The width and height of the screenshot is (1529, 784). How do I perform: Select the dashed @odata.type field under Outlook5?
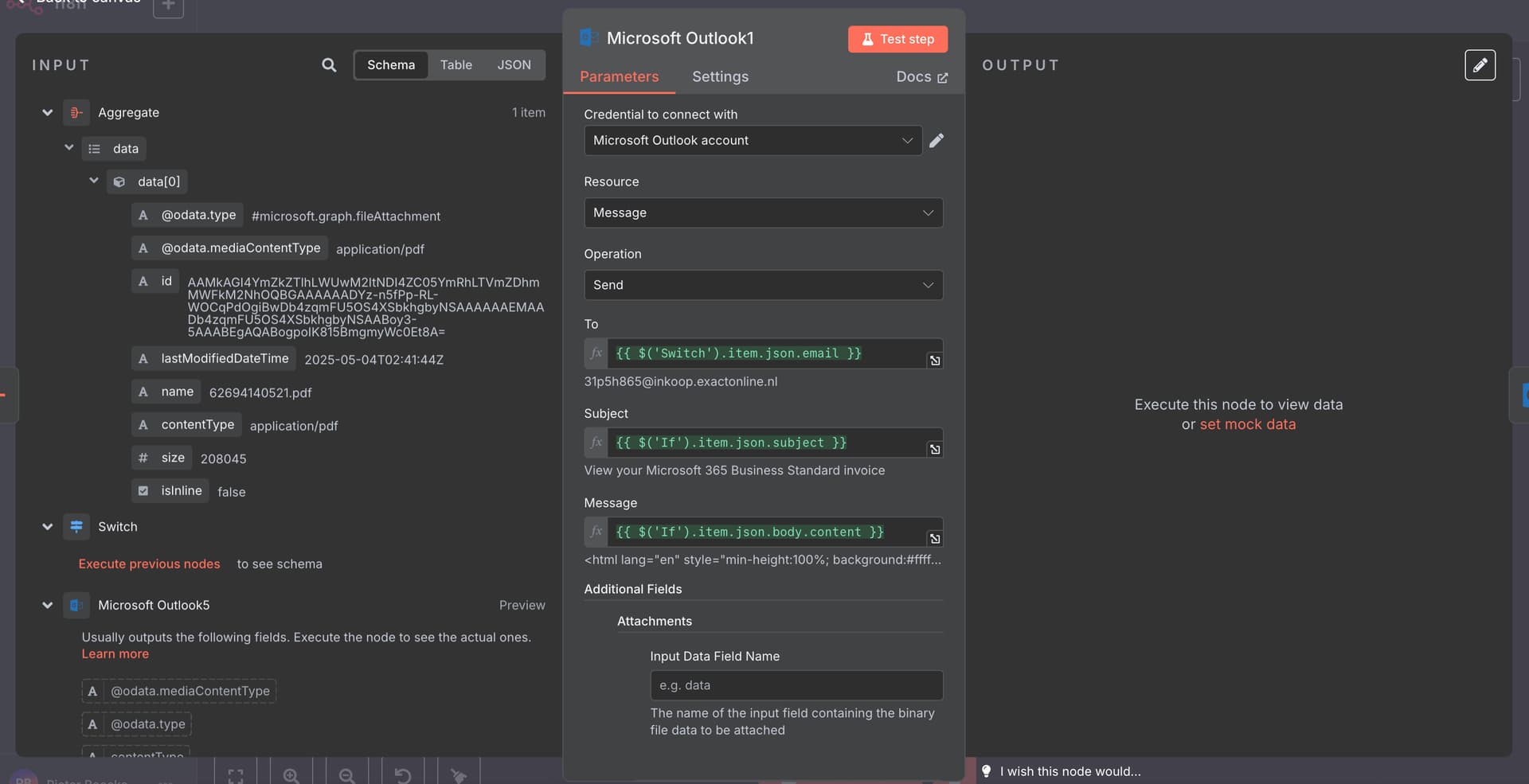(x=136, y=724)
